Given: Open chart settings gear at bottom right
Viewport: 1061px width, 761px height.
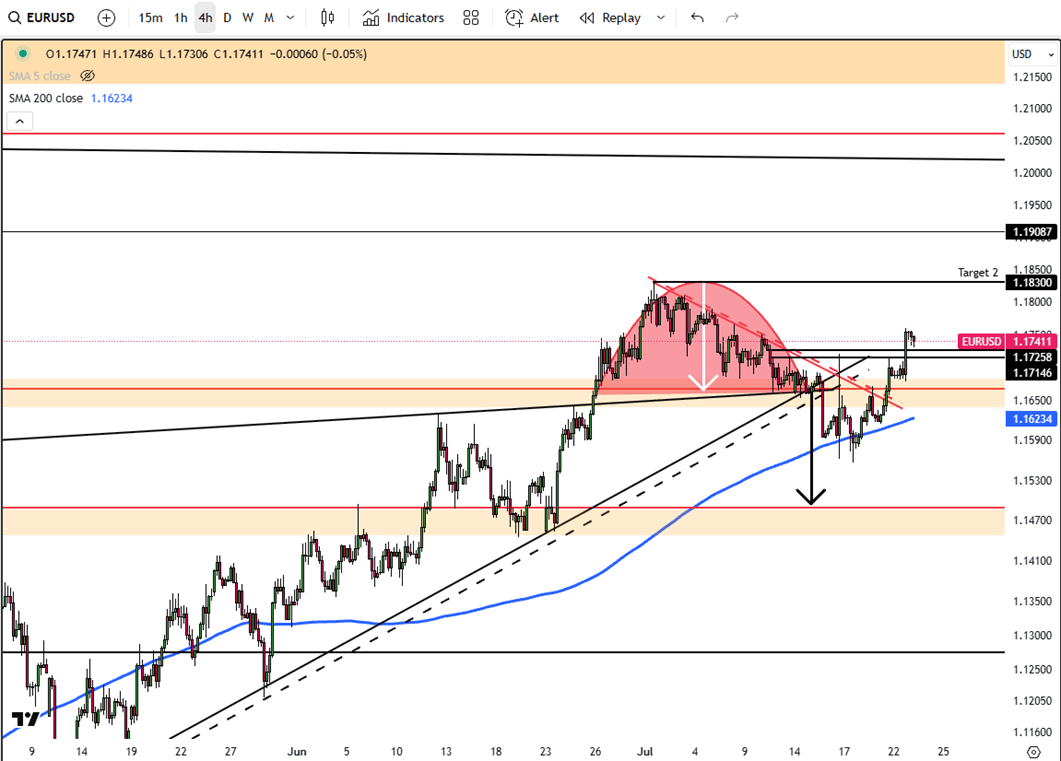Looking at the screenshot, I should [x=1033, y=750].
